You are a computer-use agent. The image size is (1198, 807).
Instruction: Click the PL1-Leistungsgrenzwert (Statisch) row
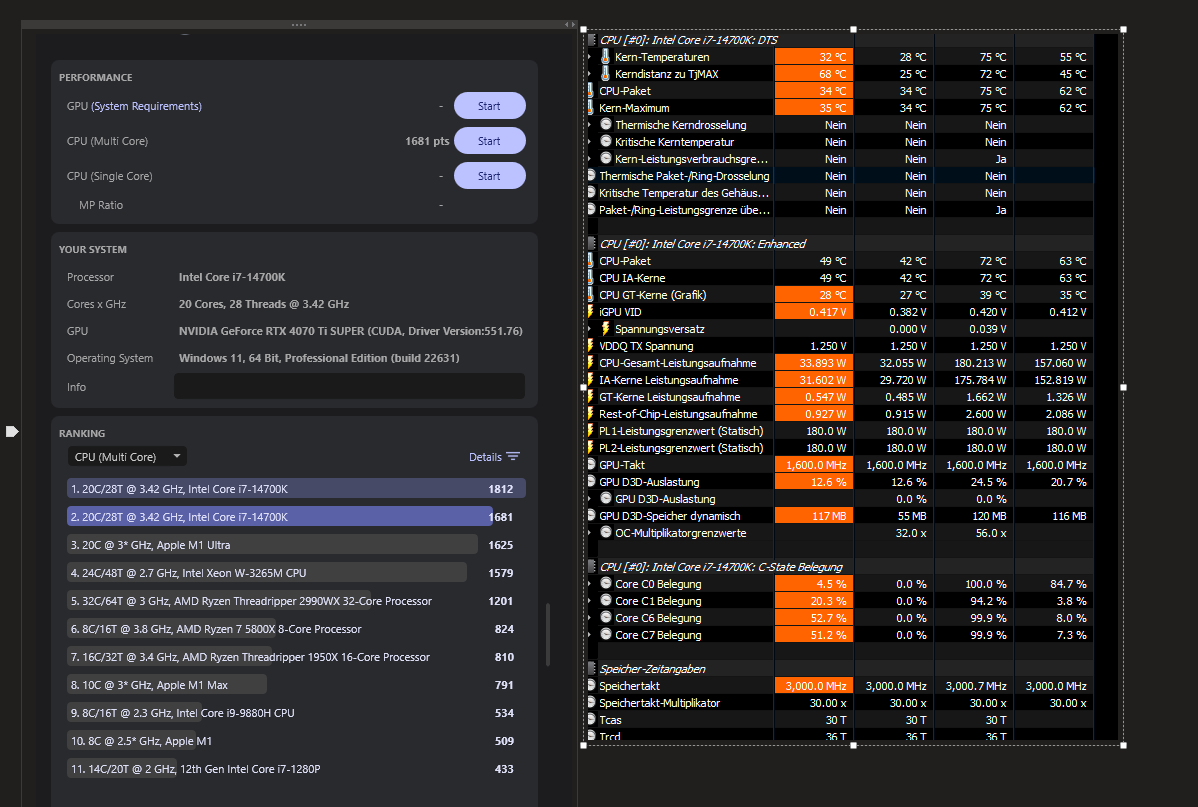coord(840,430)
